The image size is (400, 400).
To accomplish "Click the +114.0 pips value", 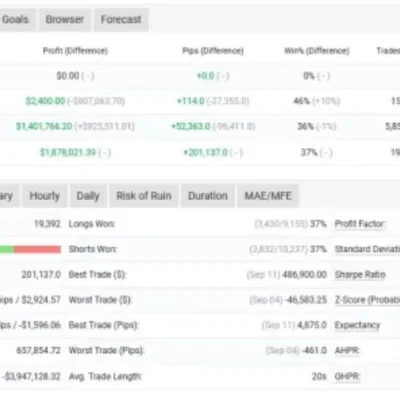I will 190,101.
